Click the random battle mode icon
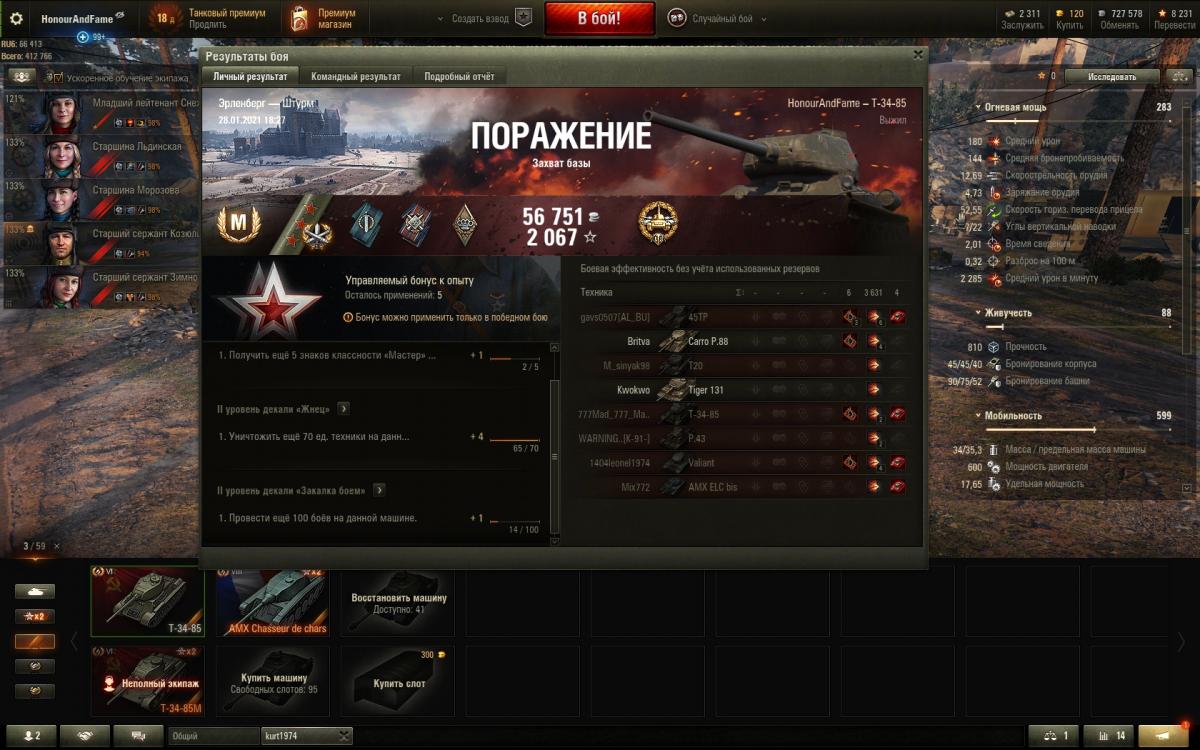Viewport: 1200px width, 750px height. pyautogui.click(x=677, y=18)
